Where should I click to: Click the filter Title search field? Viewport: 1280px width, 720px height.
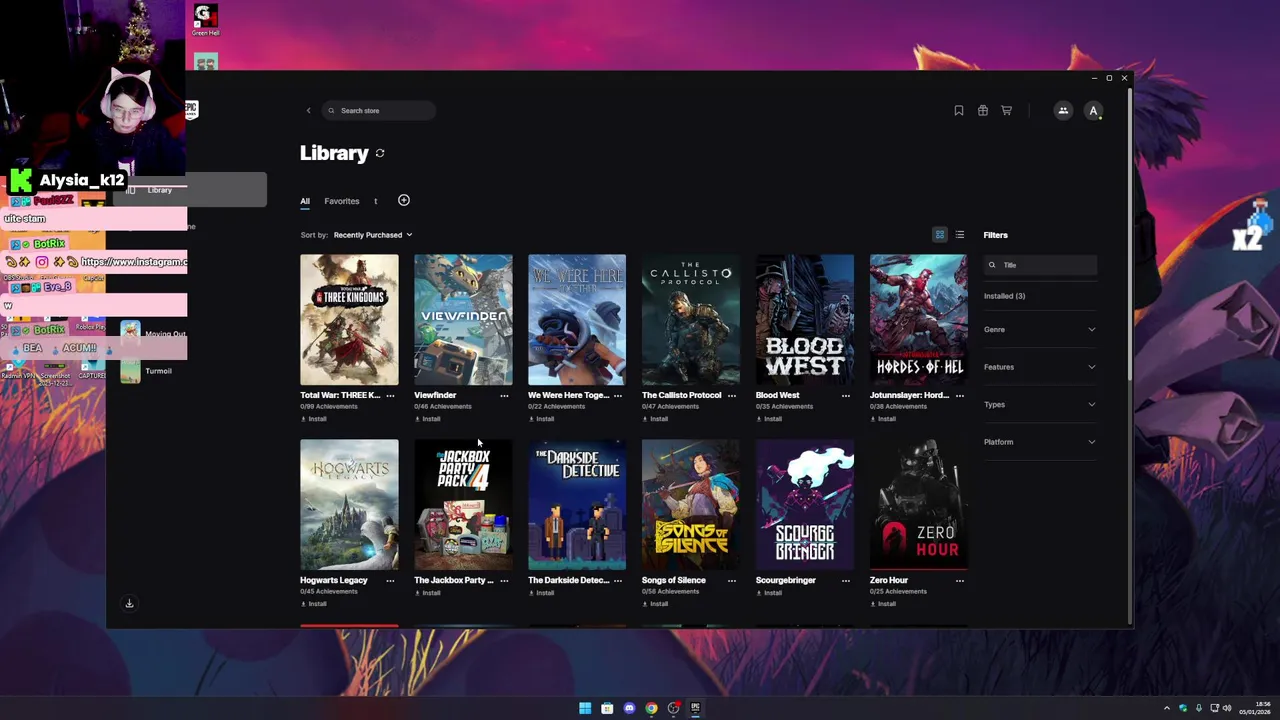click(1040, 265)
